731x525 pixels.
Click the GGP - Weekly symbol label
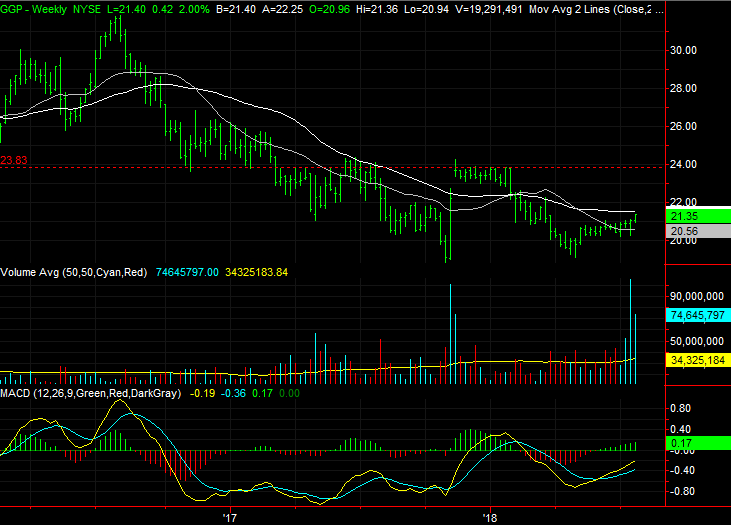pos(34,9)
